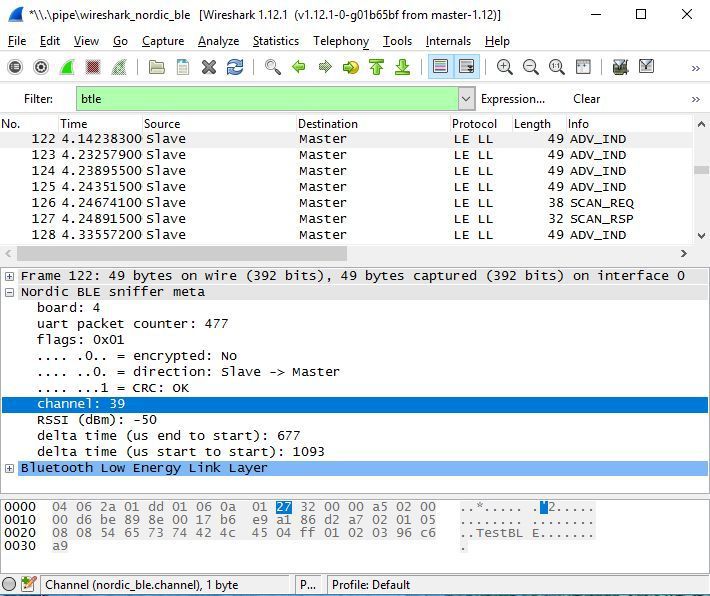Close this capture file (X icon)
This screenshot has width=710, height=596.
coord(209,67)
